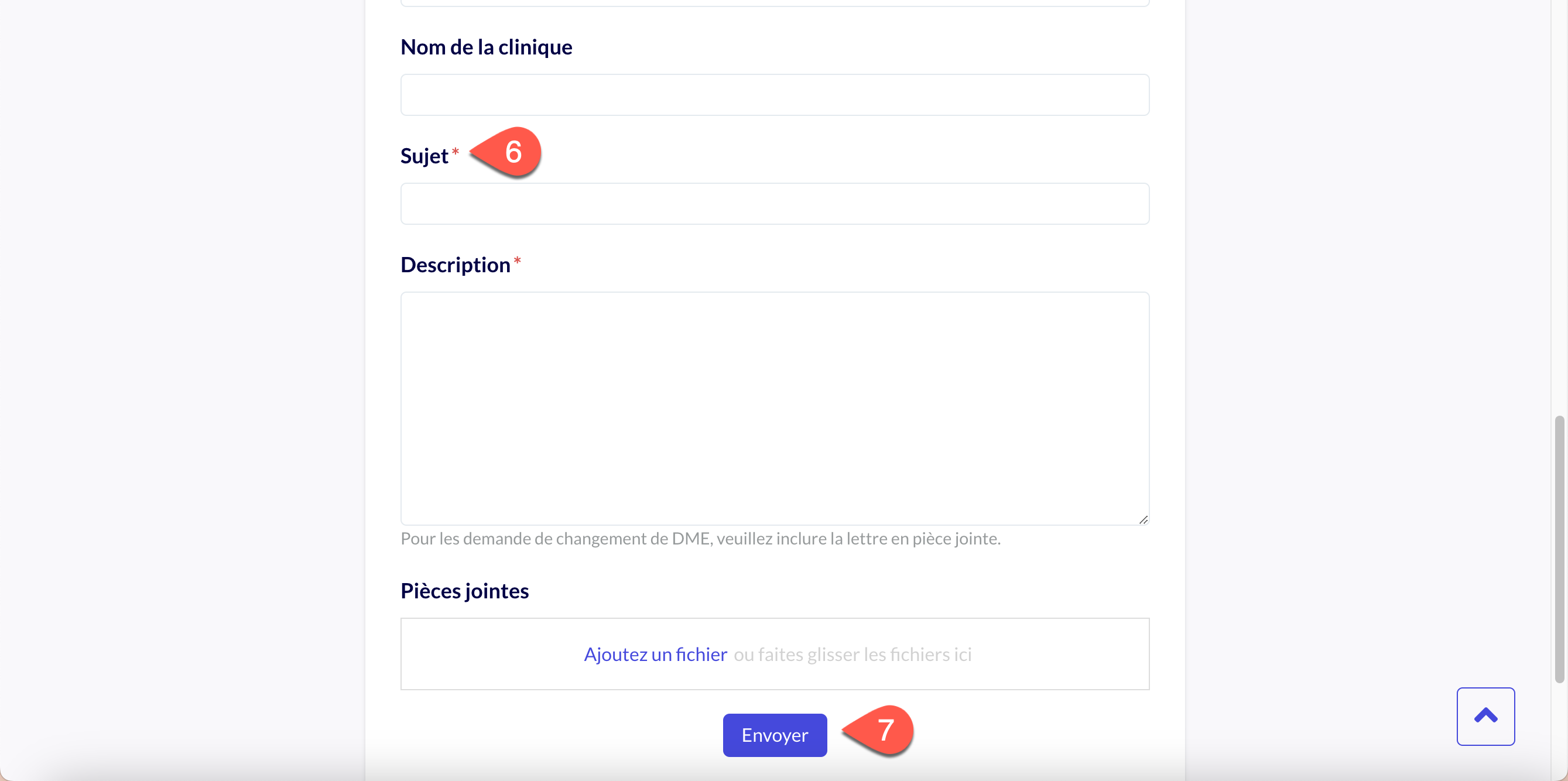Click the DME change request hint text
Image resolution: width=1568 pixels, height=781 pixels.
pos(700,538)
